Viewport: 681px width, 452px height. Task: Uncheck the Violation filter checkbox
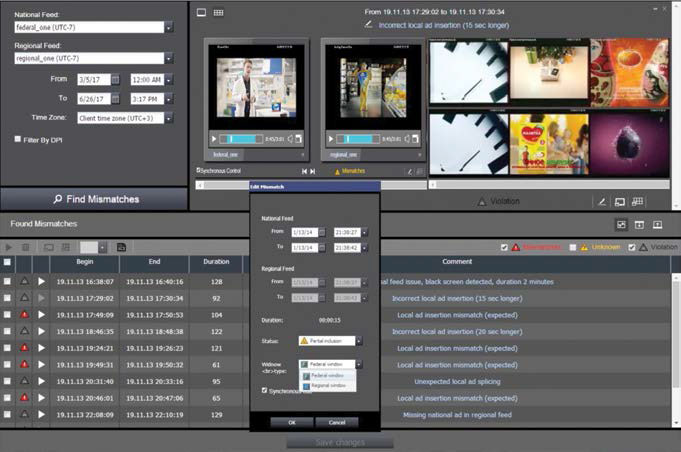tap(633, 247)
